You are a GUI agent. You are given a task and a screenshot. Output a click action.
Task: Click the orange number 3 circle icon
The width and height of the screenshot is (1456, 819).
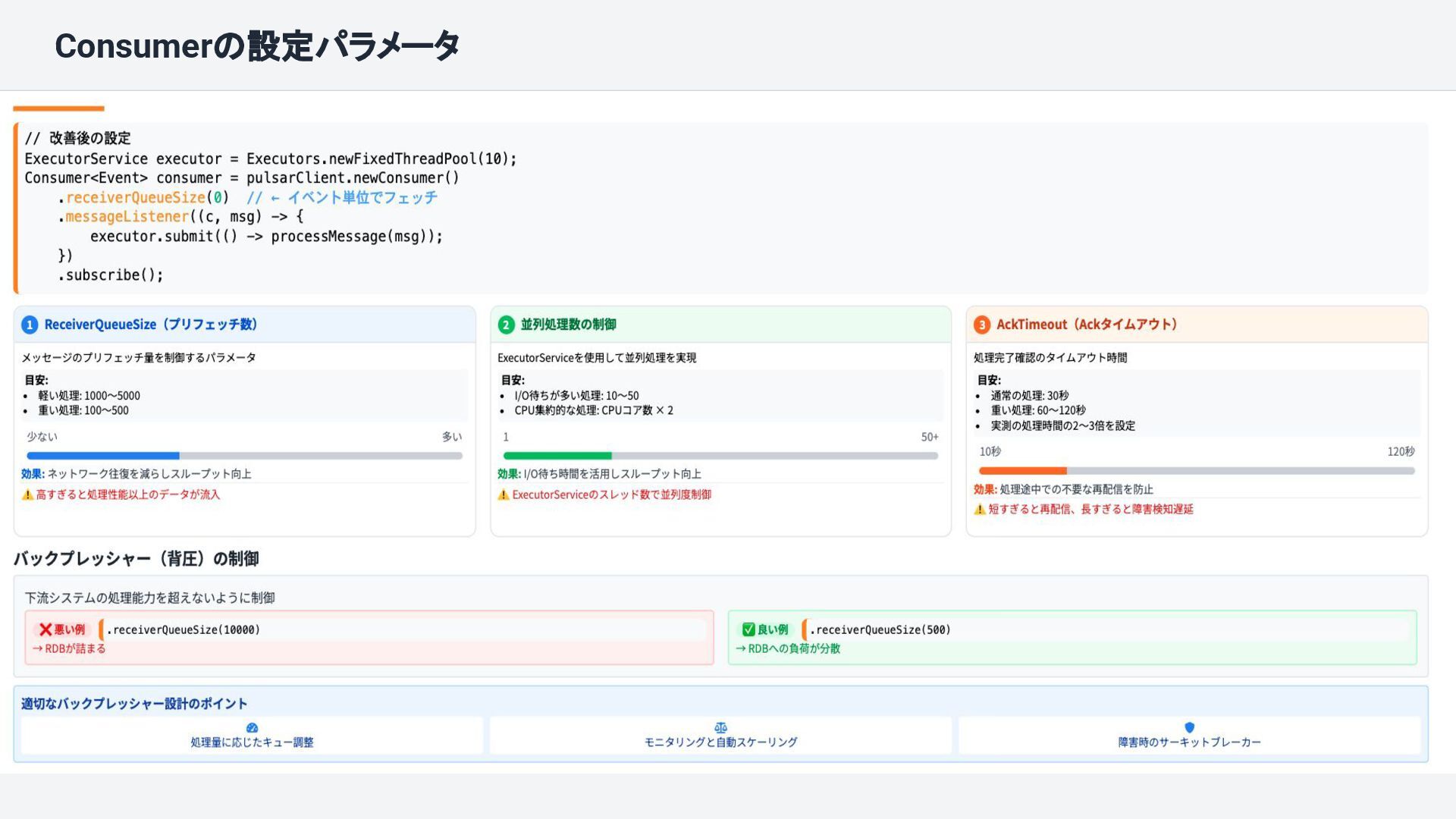(x=982, y=325)
